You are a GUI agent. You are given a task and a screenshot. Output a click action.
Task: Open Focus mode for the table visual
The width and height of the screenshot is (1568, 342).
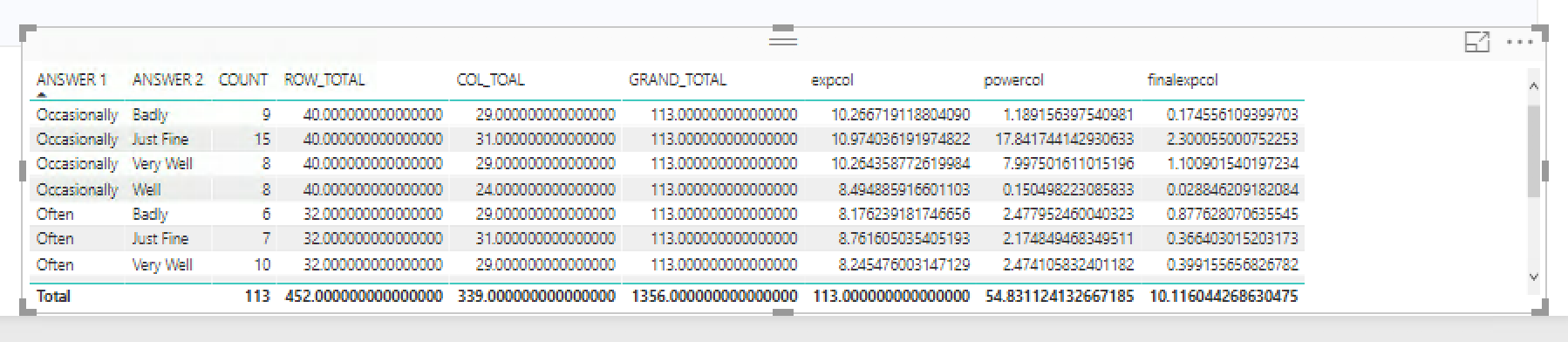tap(1476, 41)
